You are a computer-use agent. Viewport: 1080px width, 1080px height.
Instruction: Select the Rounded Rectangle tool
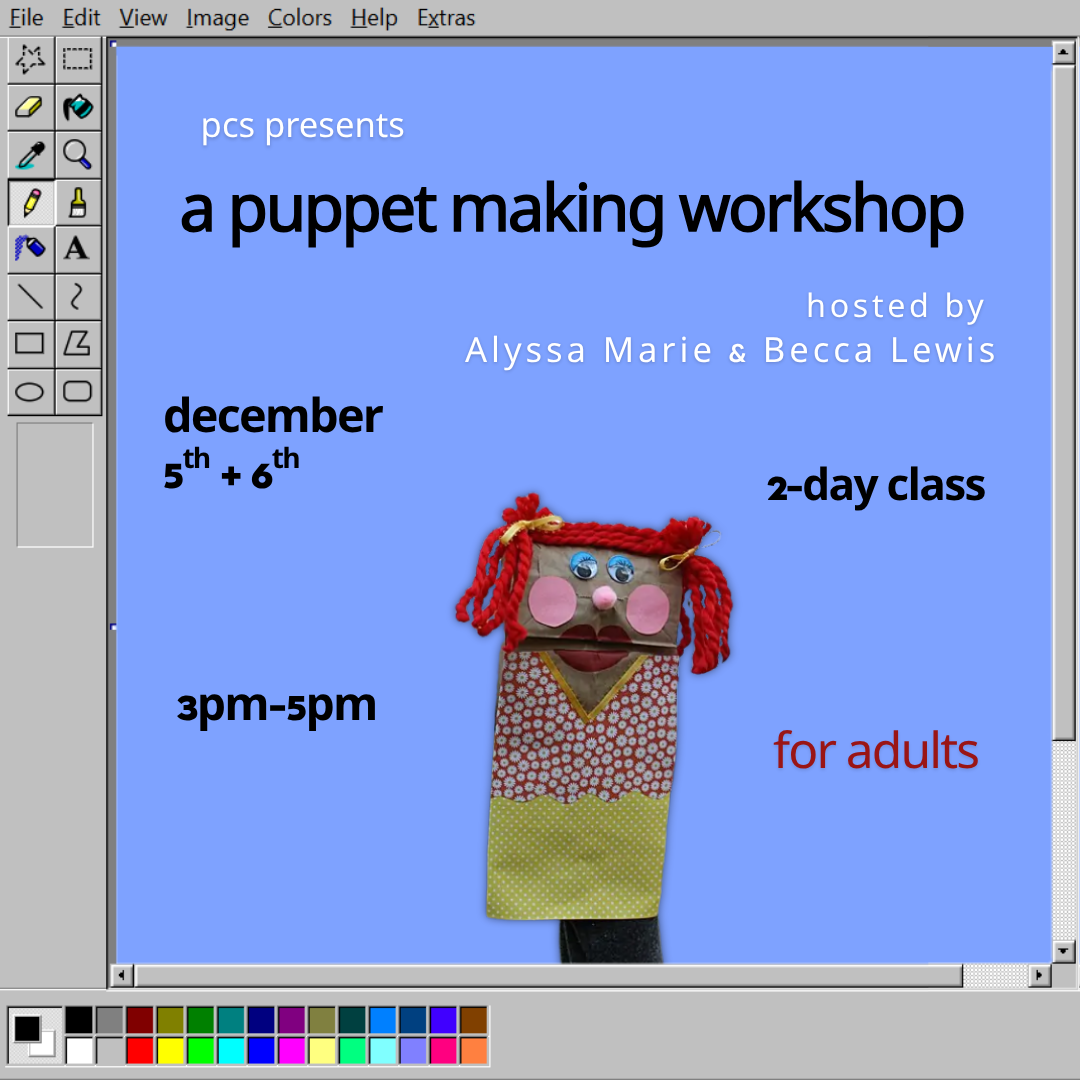coord(78,391)
